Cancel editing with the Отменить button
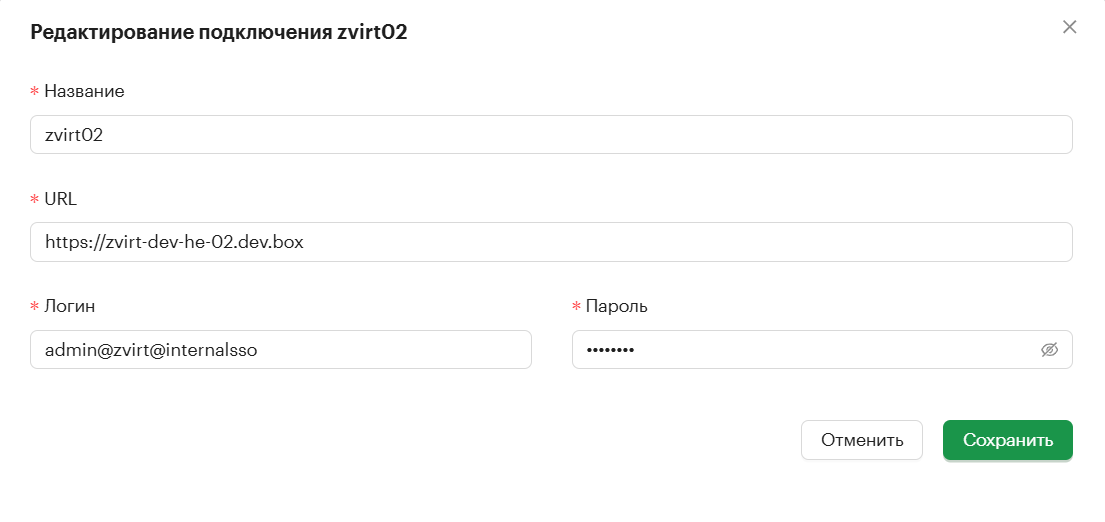 pos(862,440)
